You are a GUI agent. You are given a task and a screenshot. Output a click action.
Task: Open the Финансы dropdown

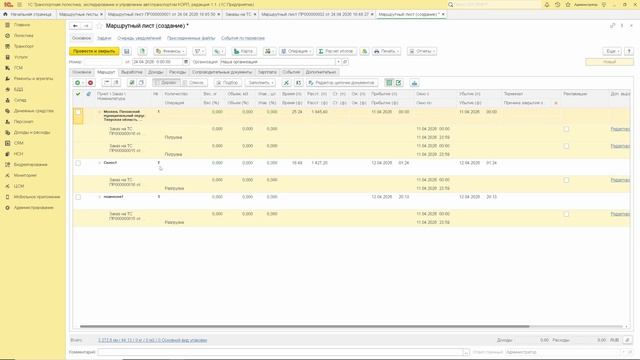(x=170, y=51)
